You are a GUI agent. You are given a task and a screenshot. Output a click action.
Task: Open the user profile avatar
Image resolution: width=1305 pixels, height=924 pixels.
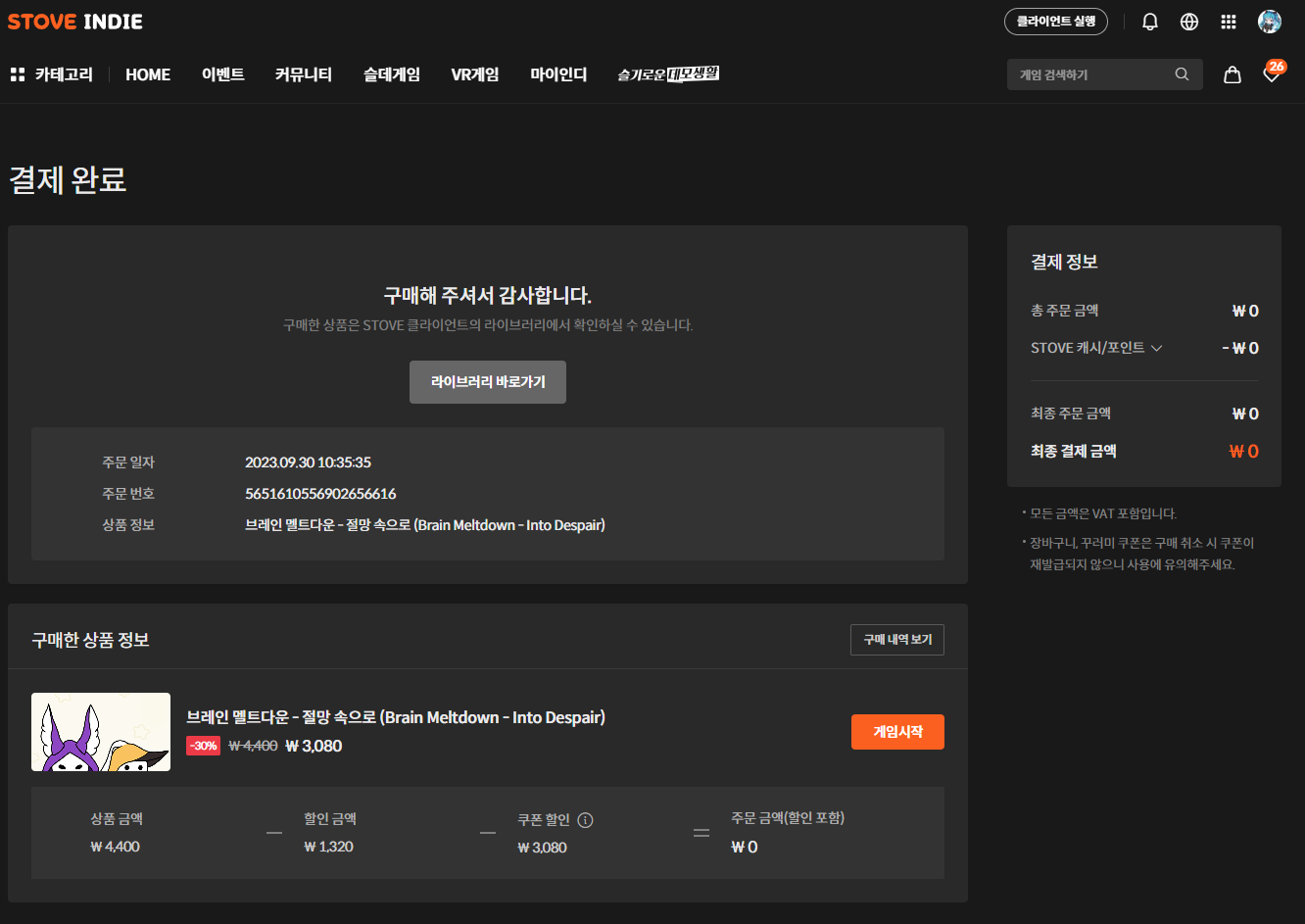[x=1269, y=22]
